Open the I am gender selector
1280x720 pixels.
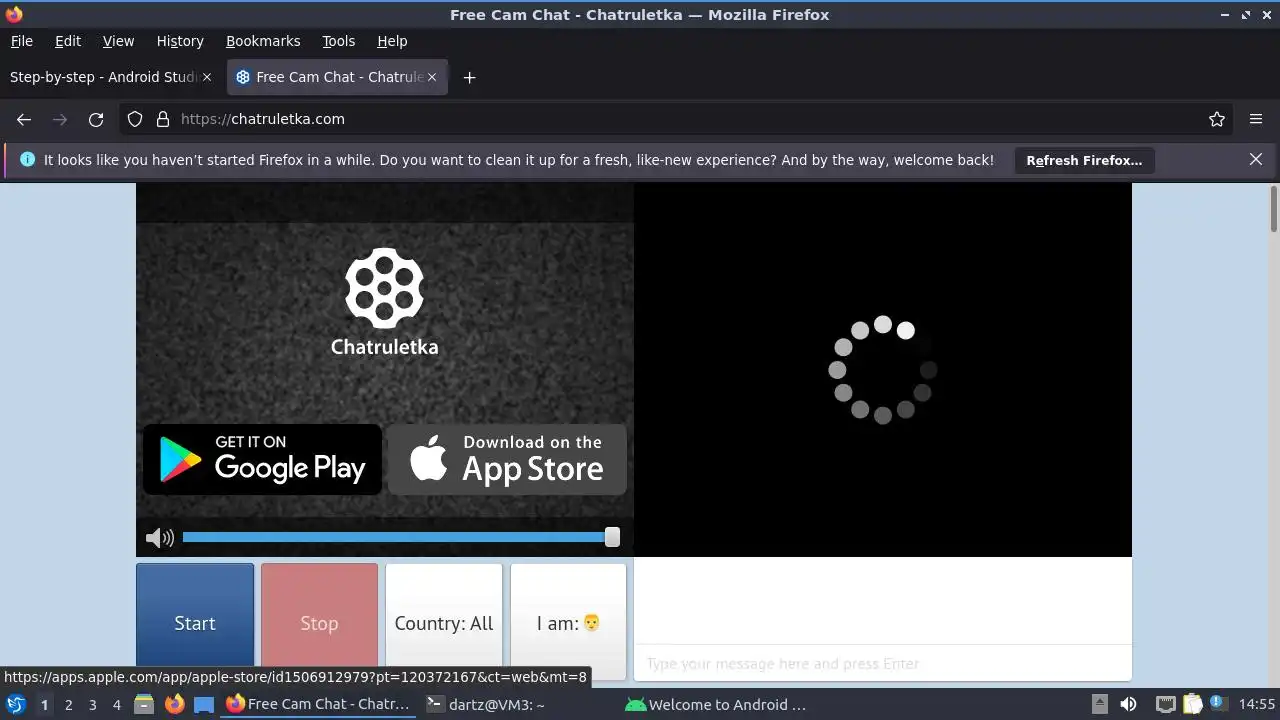568,622
